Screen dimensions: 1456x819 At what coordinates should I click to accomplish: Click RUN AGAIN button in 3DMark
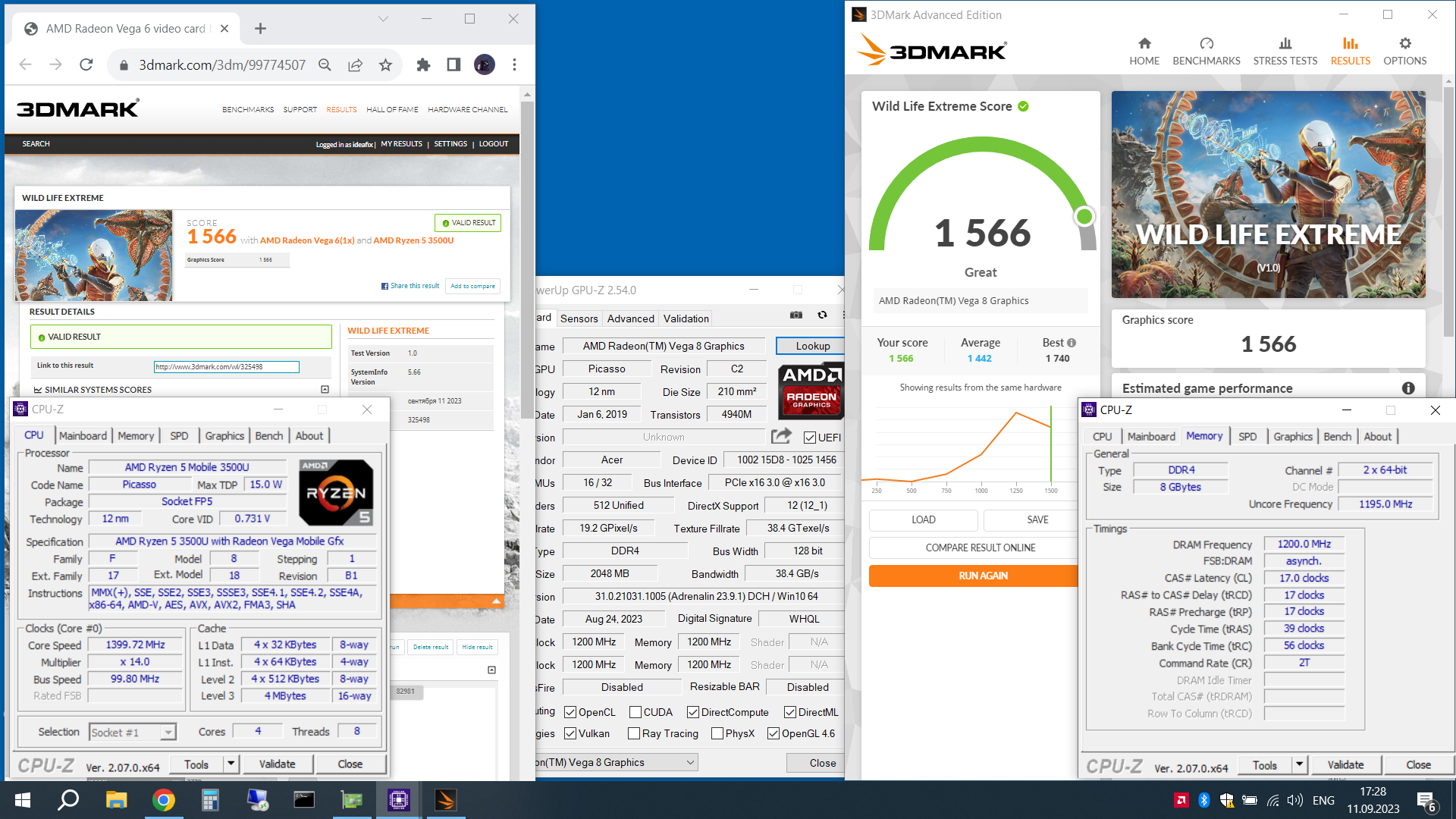tap(983, 576)
